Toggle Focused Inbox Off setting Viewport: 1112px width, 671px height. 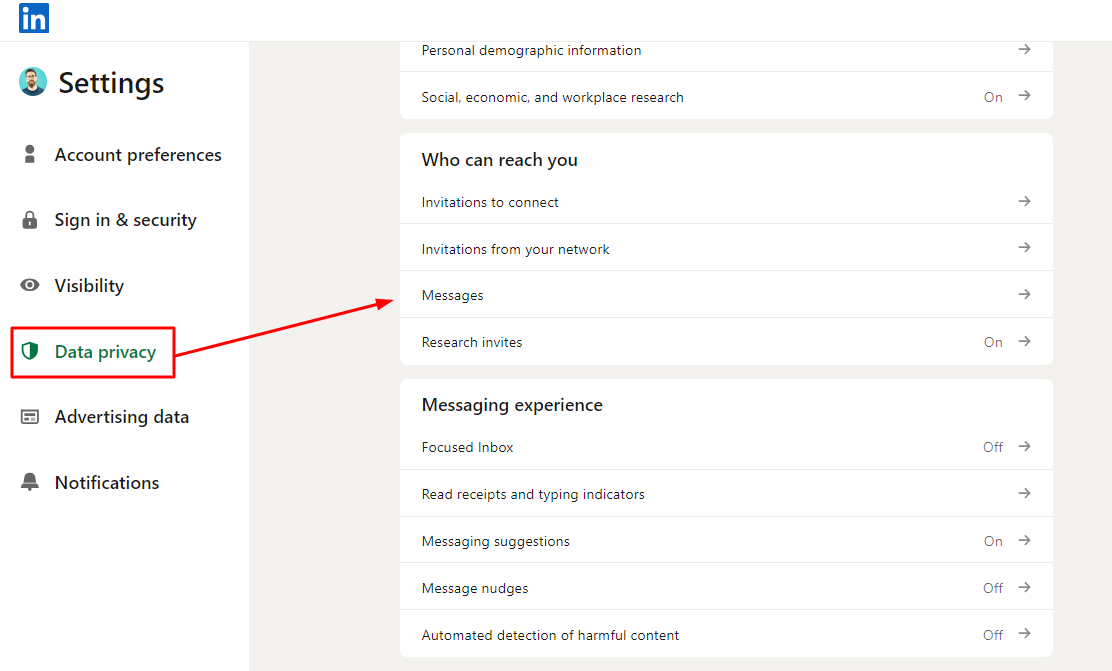pos(992,447)
